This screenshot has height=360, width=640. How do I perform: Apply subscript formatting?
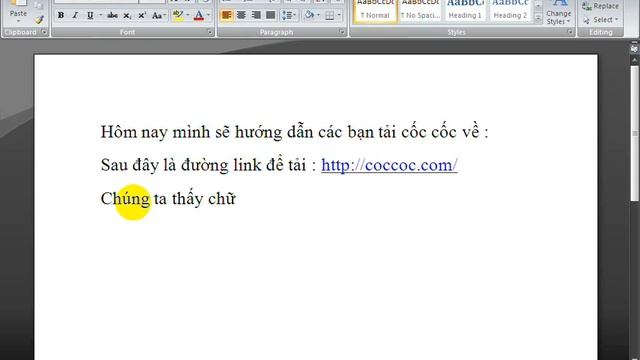(127, 16)
